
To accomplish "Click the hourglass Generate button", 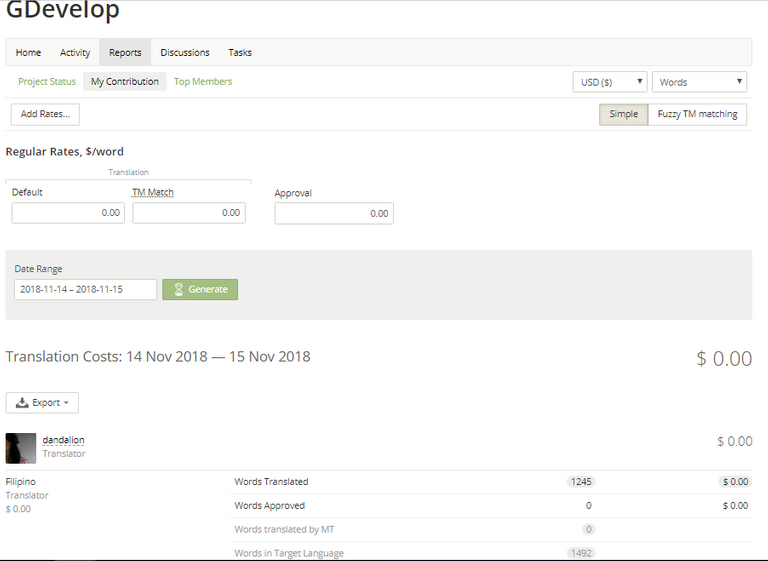I will [200, 289].
